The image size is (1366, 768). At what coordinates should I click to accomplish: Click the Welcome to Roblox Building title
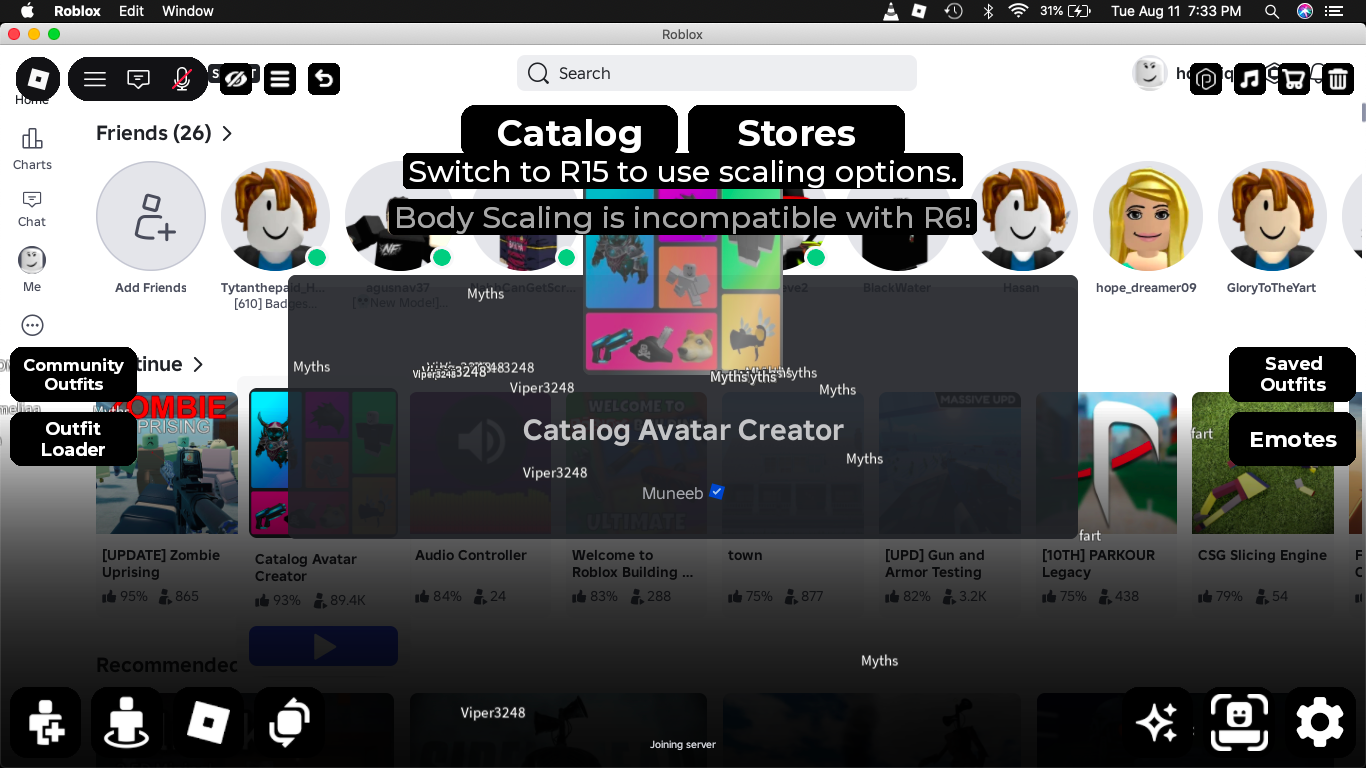click(x=632, y=564)
